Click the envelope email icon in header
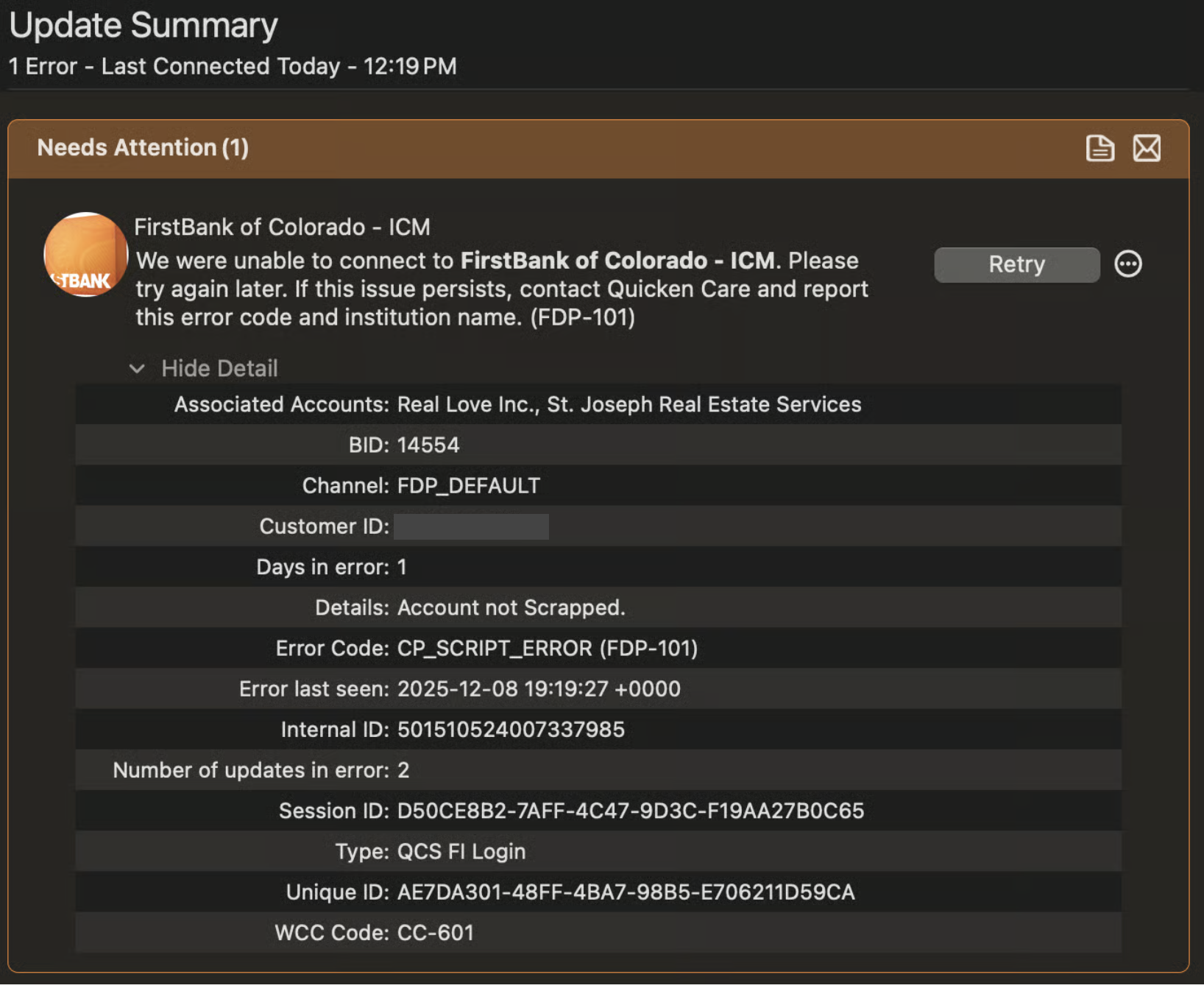This screenshot has height=991, width=1204. click(x=1147, y=148)
